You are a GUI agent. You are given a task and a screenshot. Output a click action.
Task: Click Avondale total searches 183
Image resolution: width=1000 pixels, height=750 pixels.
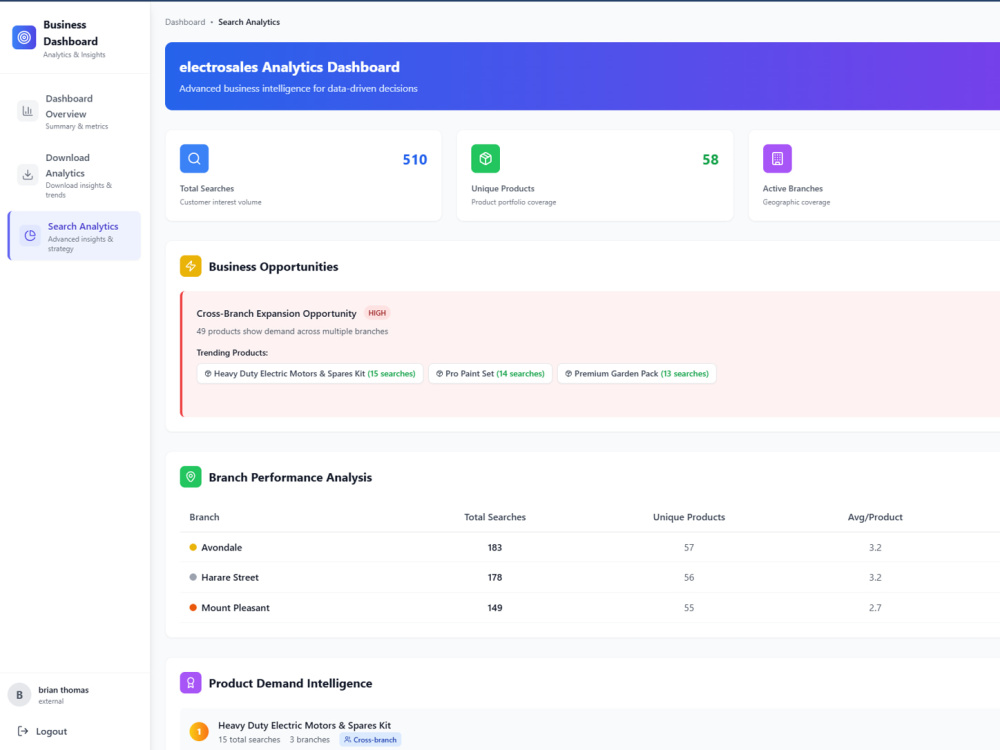click(x=495, y=547)
